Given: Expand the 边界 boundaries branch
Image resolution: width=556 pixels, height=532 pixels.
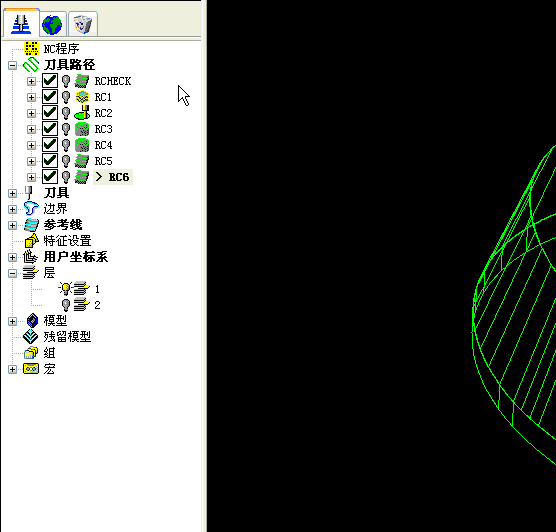Looking at the screenshot, I should coord(12,209).
